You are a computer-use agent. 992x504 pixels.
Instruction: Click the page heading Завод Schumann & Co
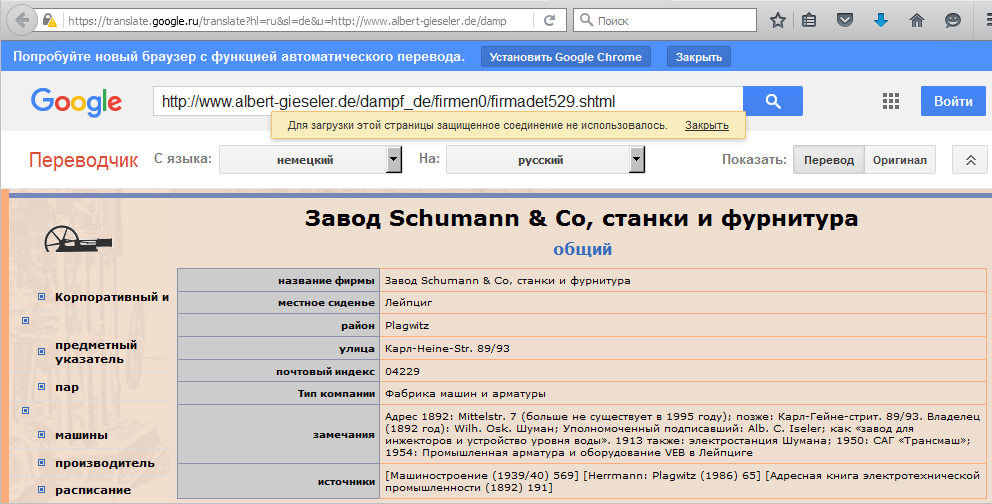(x=581, y=218)
